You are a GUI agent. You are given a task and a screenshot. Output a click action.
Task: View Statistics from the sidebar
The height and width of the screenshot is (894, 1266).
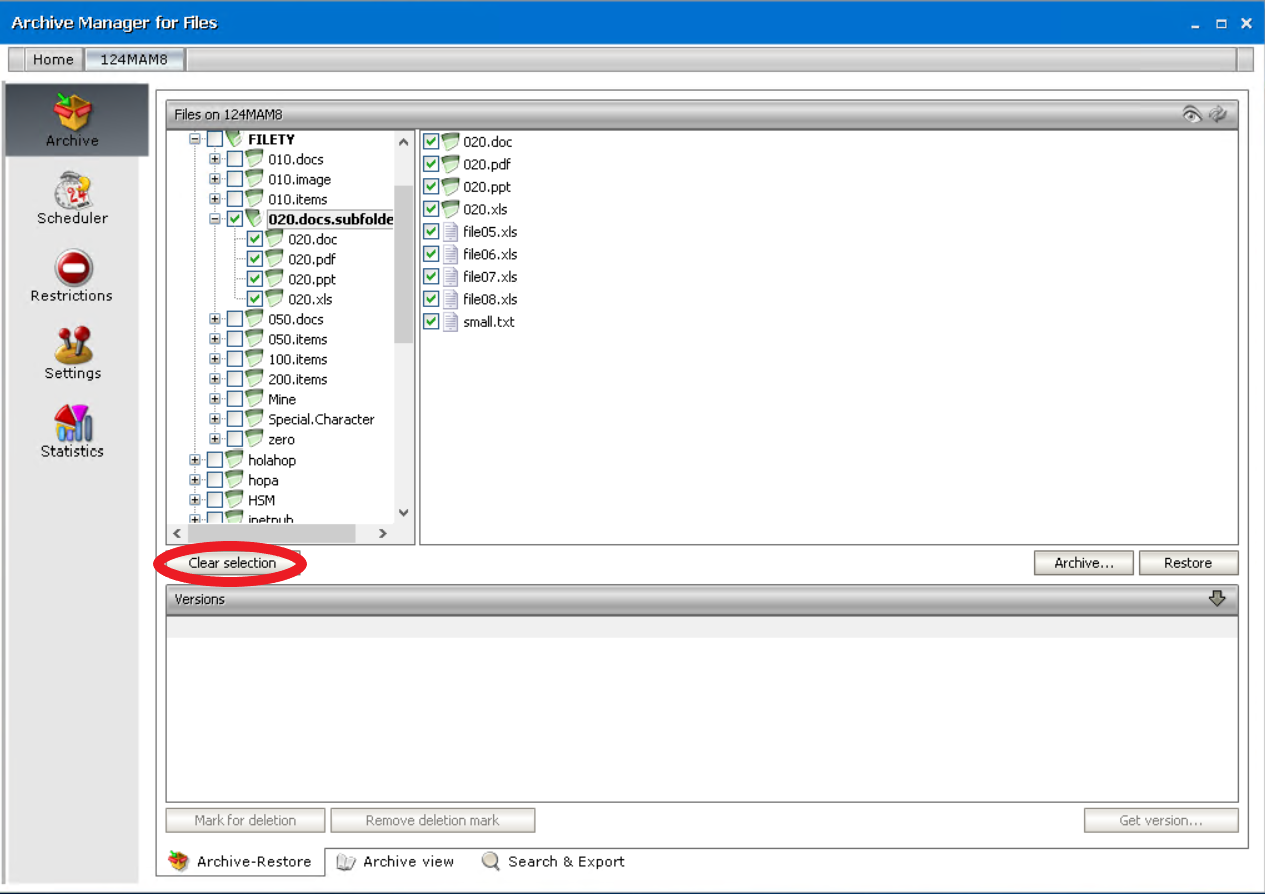pyautogui.click(x=71, y=432)
